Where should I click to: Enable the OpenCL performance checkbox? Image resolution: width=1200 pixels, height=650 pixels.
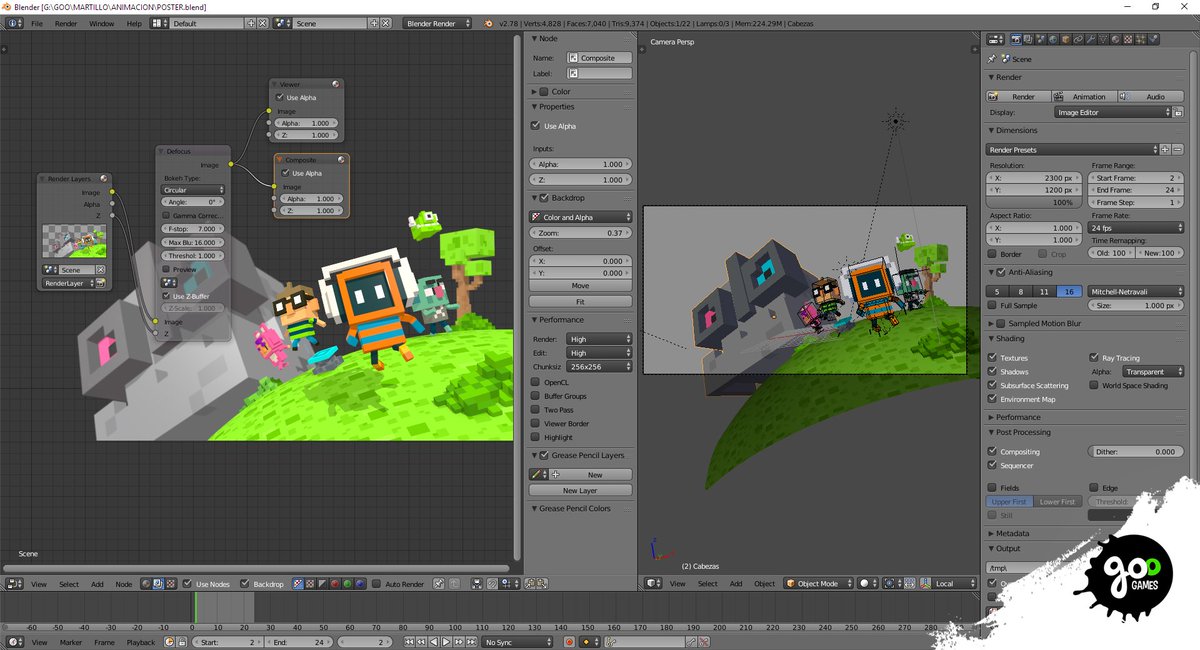[x=536, y=382]
